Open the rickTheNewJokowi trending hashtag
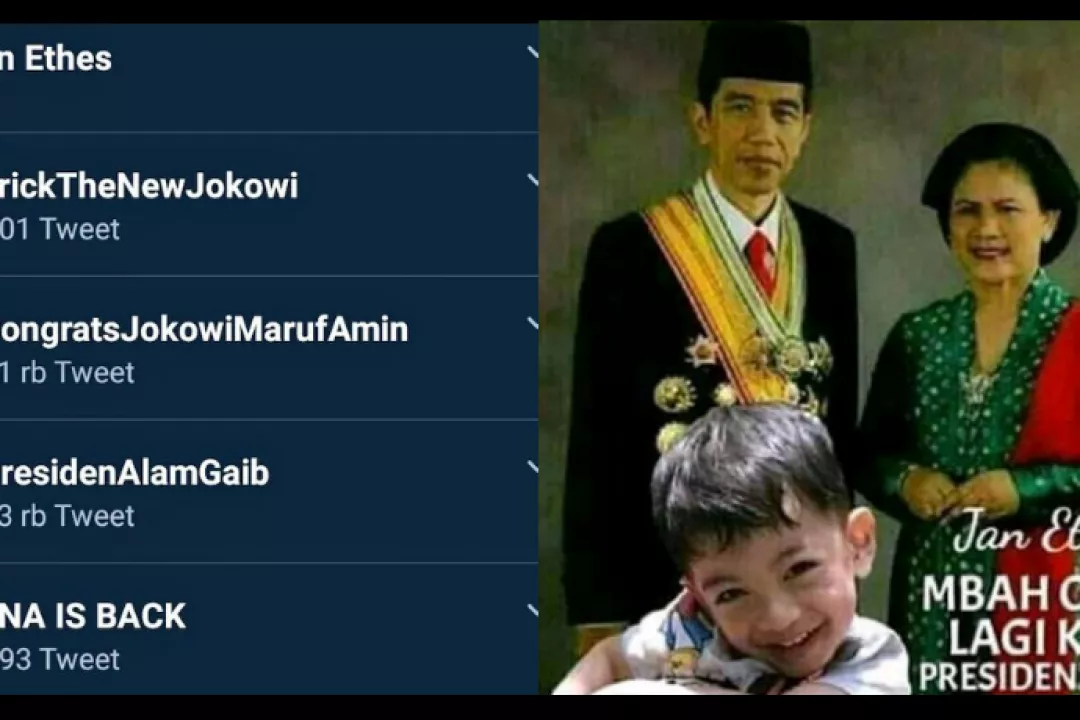The width and height of the screenshot is (1080, 720). [149, 186]
